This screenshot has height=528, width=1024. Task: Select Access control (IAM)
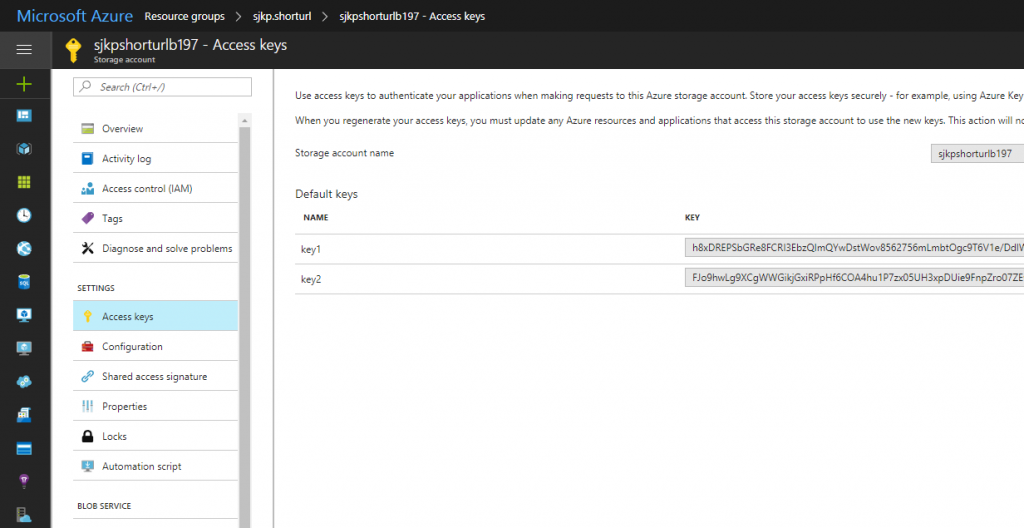pyautogui.click(x=146, y=189)
